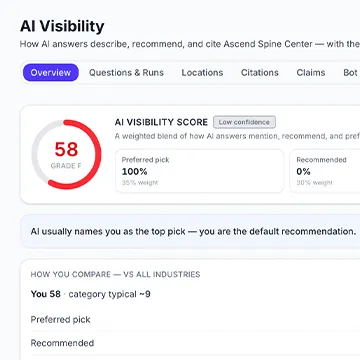Click the red score ring gauge

(66, 154)
